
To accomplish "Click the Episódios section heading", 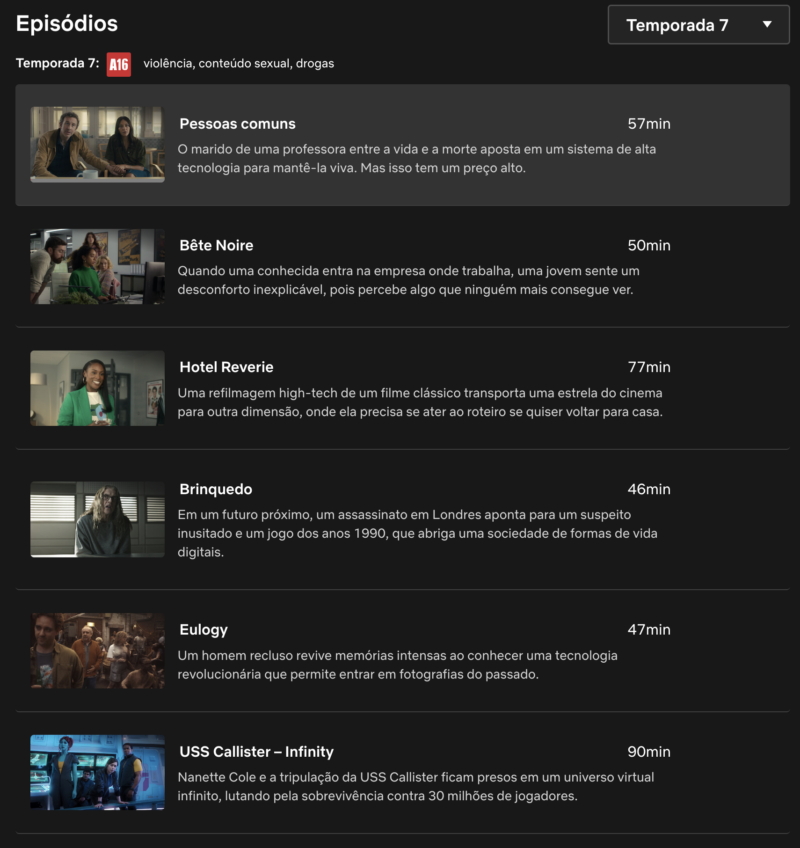I will click(x=66, y=23).
